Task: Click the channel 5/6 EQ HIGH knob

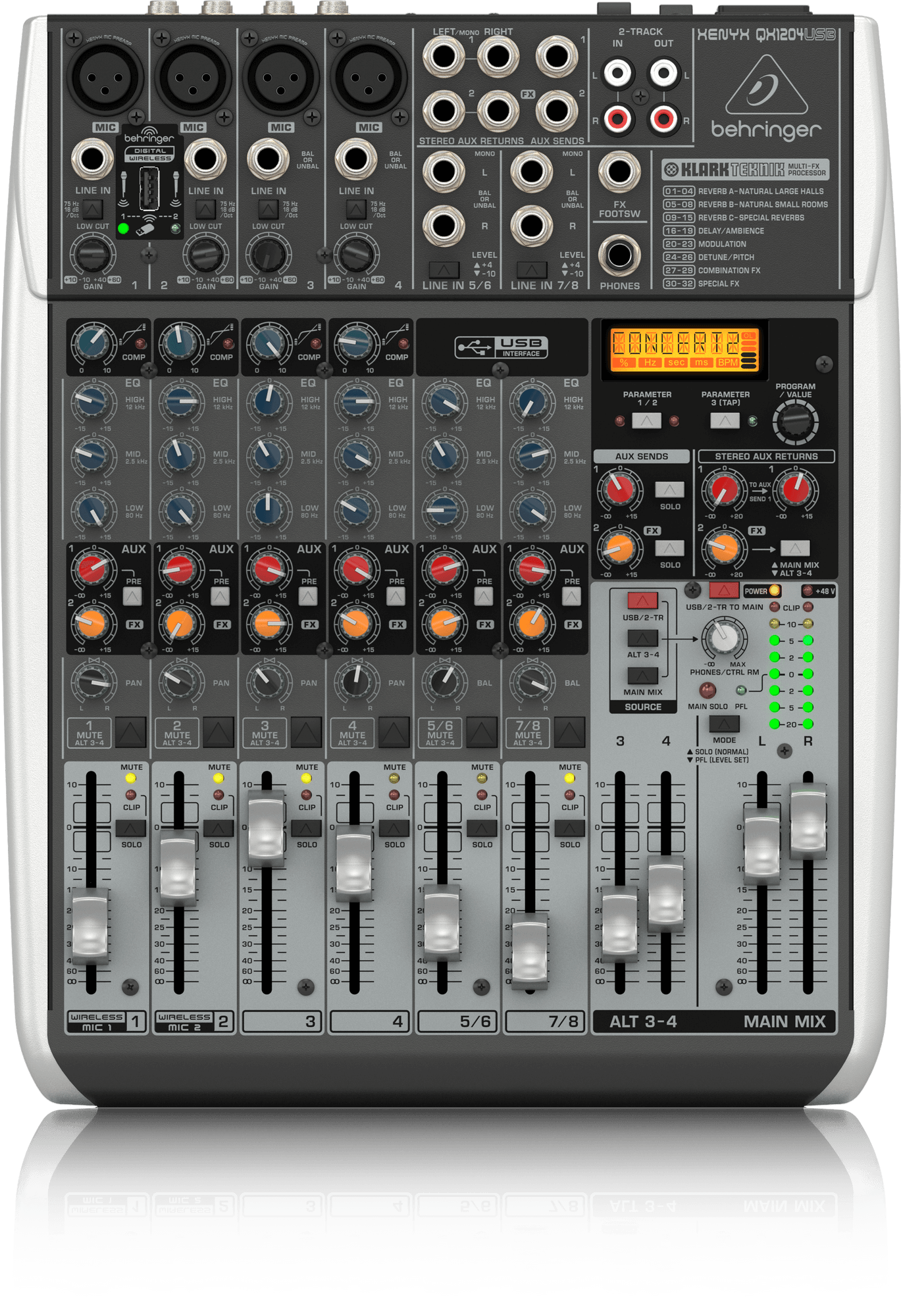Action: click(444, 401)
